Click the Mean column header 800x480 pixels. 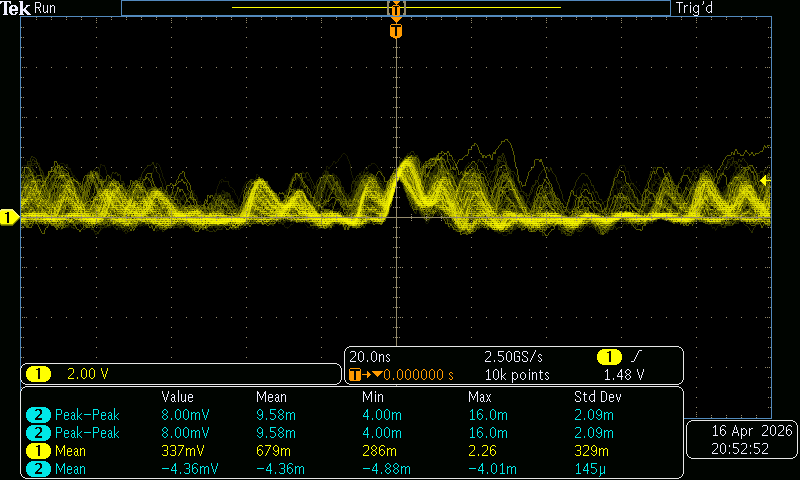(x=271, y=397)
